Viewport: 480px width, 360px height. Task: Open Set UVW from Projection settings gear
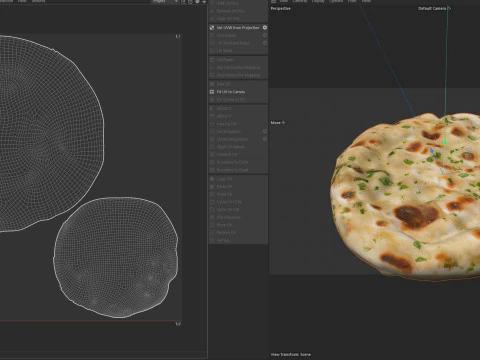pos(265,28)
